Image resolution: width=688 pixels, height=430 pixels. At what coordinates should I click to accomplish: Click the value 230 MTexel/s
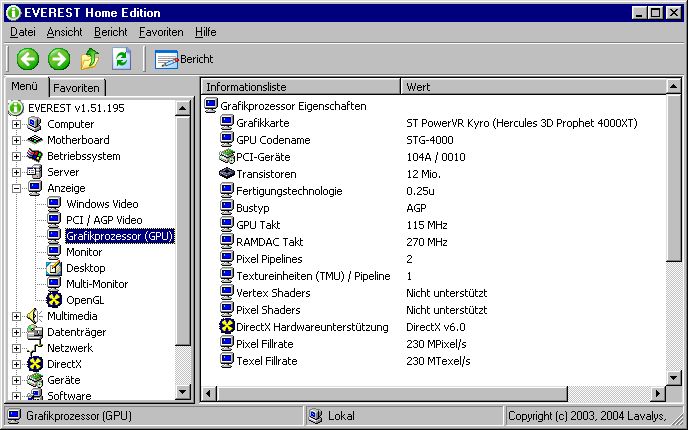point(438,361)
